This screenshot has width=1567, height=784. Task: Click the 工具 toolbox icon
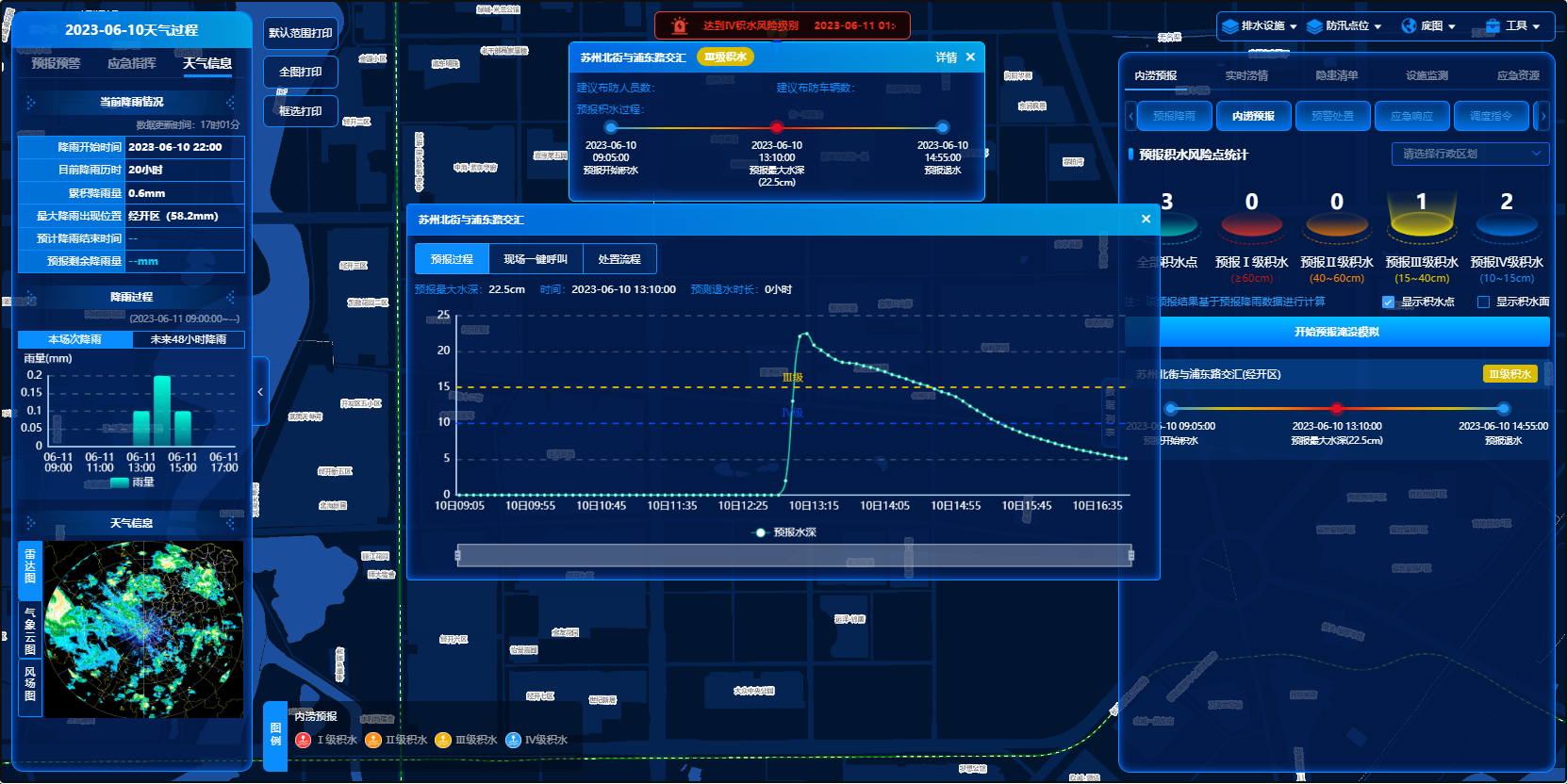click(1493, 25)
